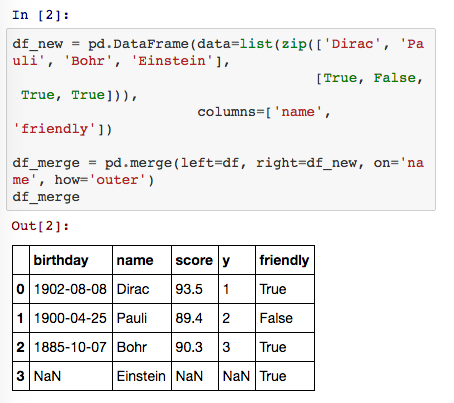Click the y cell in Bohr's row

[237, 347]
